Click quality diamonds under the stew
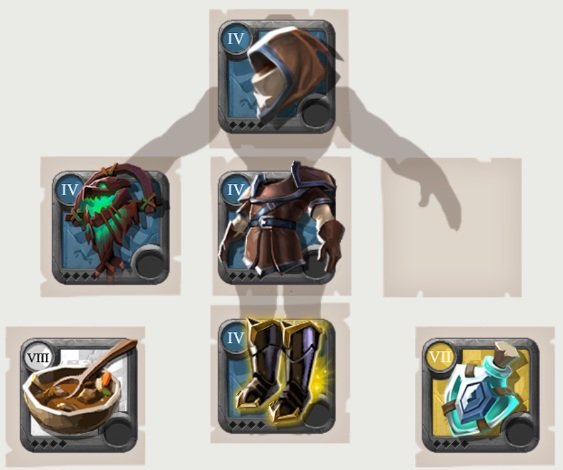Screen dimensions: 563x470 click(48, 444)
